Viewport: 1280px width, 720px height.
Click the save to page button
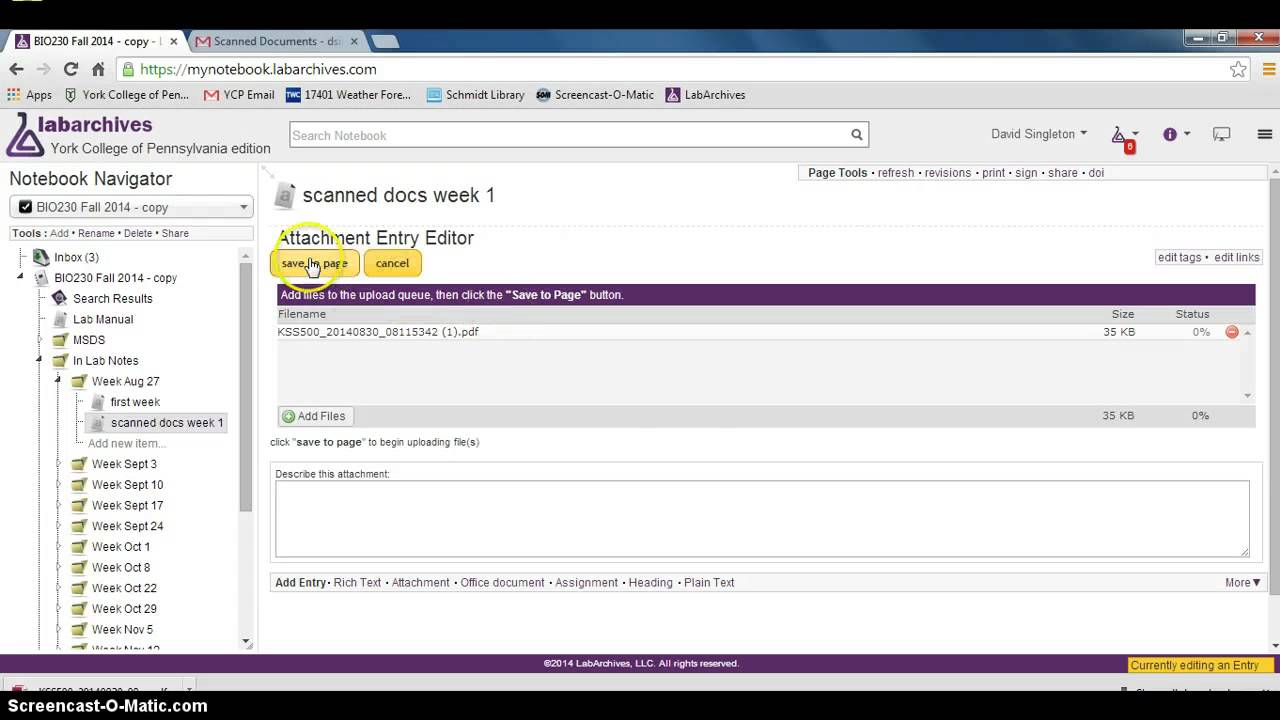(x=314, y=263)
